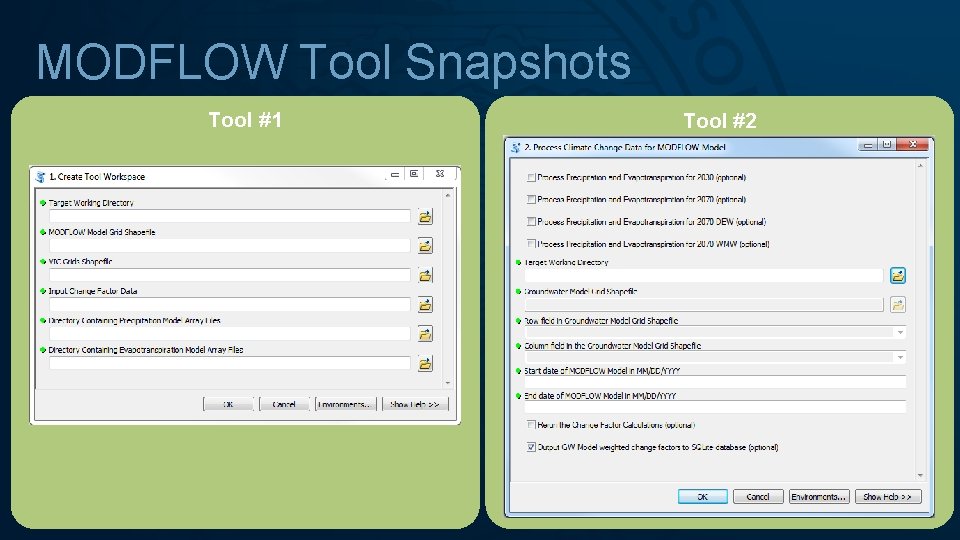Image resolution: width=960 pixels, height=540 pixels.
Task: Browse for VIC Grids Shapefile
Action: (425, 275)
